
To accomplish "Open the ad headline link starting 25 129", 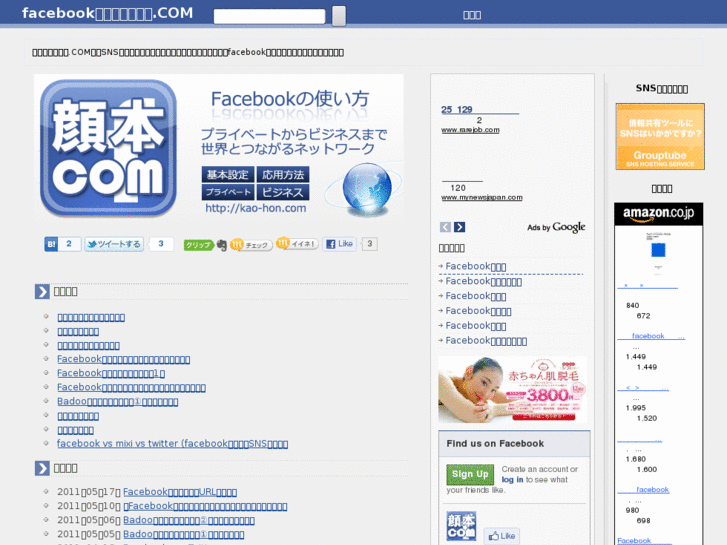I will coord(480,110).
